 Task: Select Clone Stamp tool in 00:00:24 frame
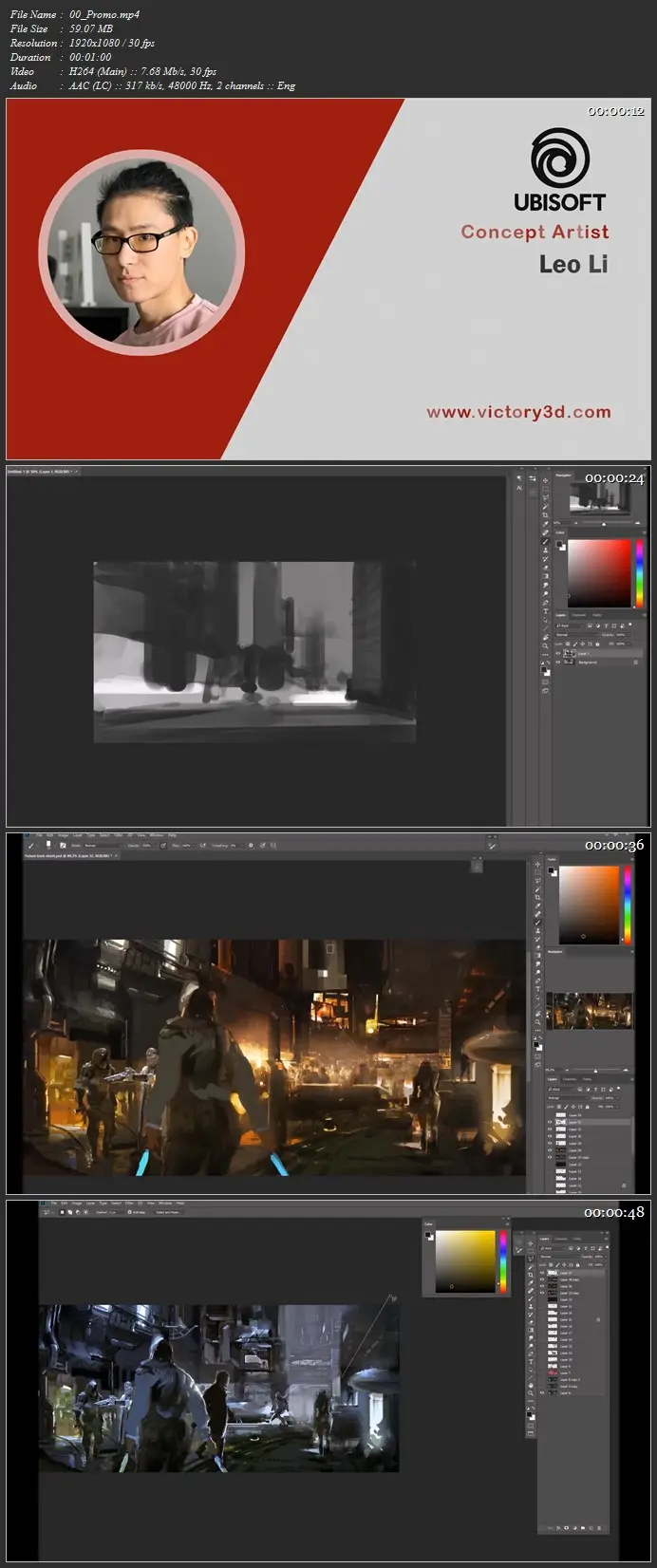pyautogui.click(x=546, y=551)
